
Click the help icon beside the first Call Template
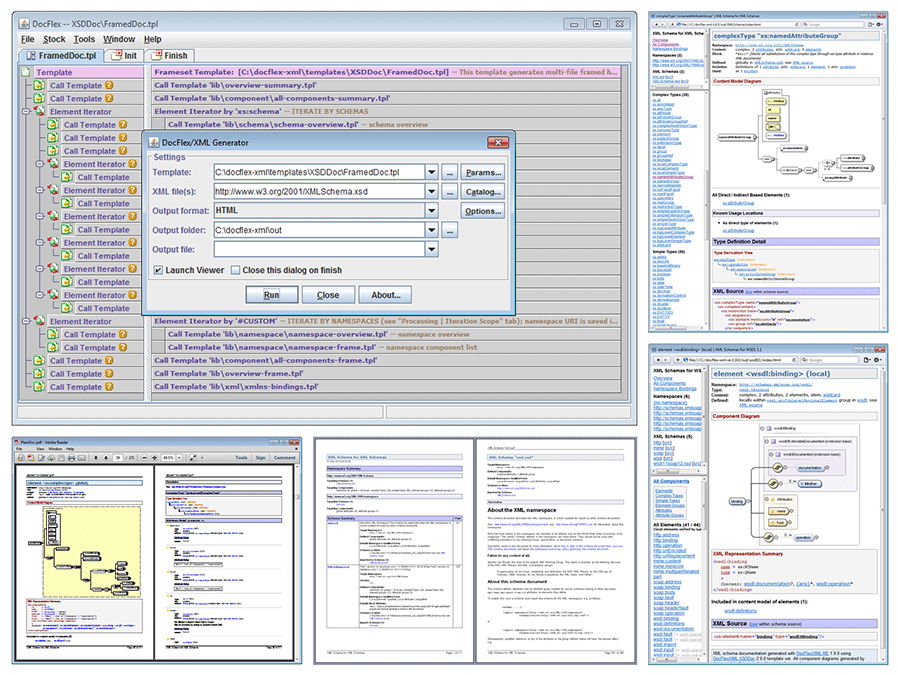pos(109,86)
